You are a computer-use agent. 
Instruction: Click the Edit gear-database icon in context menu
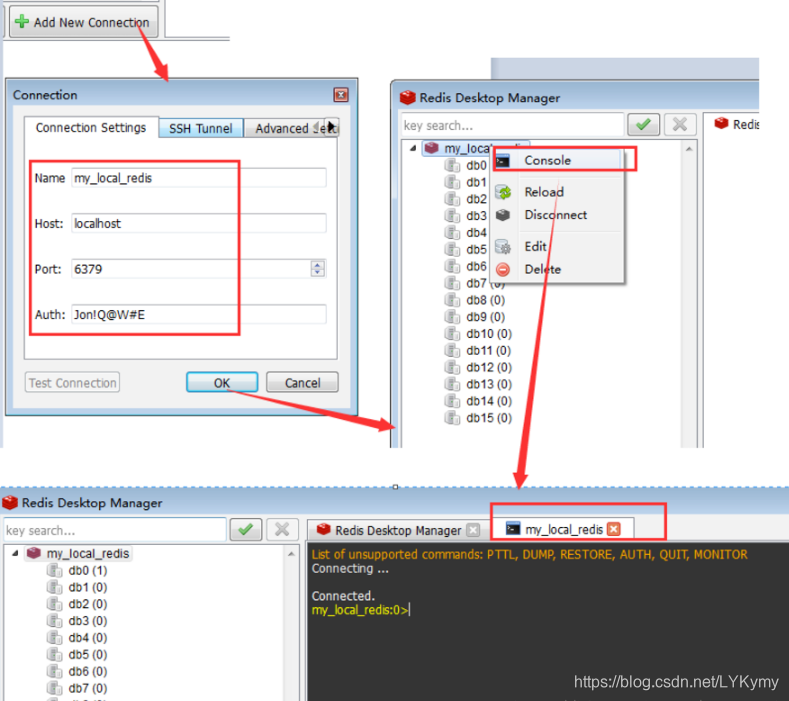click(x=503, y=247)
